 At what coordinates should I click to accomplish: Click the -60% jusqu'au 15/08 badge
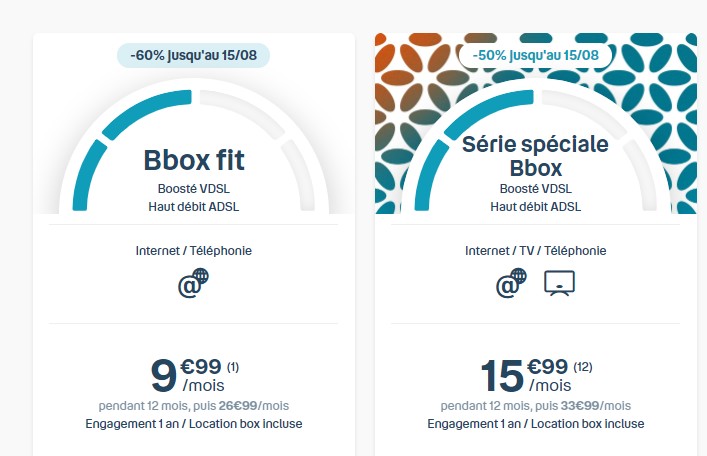pos(193,55)
